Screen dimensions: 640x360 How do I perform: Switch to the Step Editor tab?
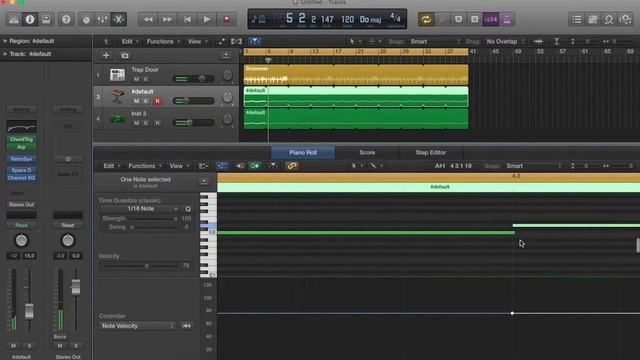tap(431, 152)
